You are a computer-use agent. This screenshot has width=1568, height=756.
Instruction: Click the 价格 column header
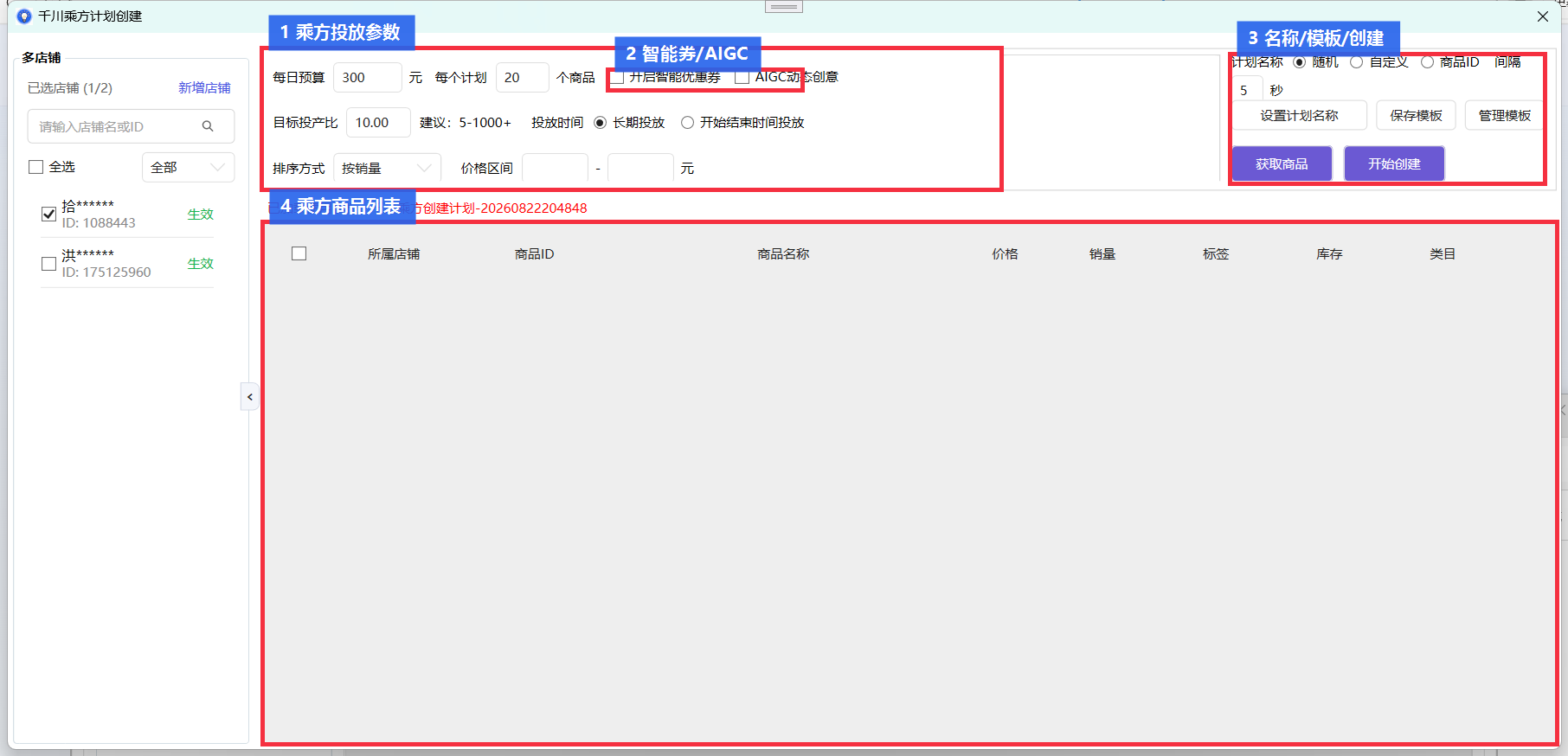pyautogui.click(x=1005, y=253)
